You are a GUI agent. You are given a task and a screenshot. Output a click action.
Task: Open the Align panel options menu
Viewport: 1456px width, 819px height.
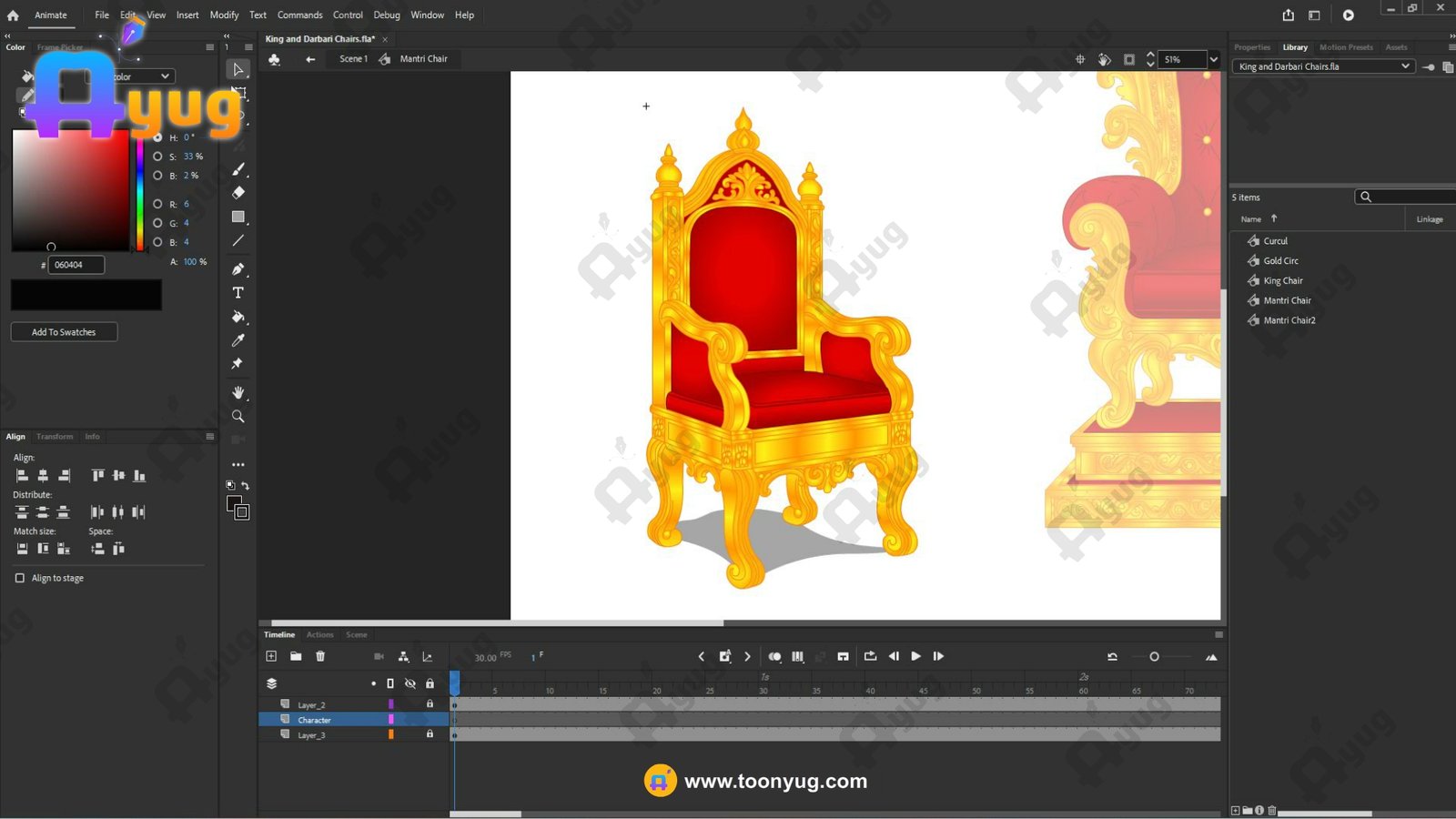[210, 437]
